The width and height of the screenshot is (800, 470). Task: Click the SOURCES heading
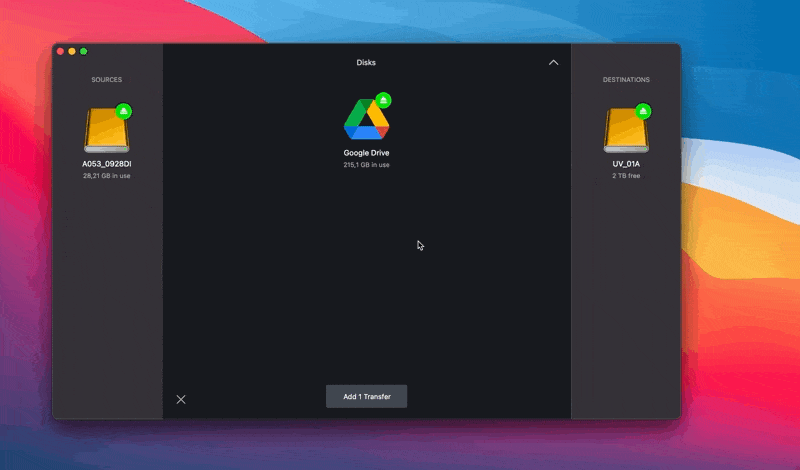pyautogui.click(x=107, y=80)
